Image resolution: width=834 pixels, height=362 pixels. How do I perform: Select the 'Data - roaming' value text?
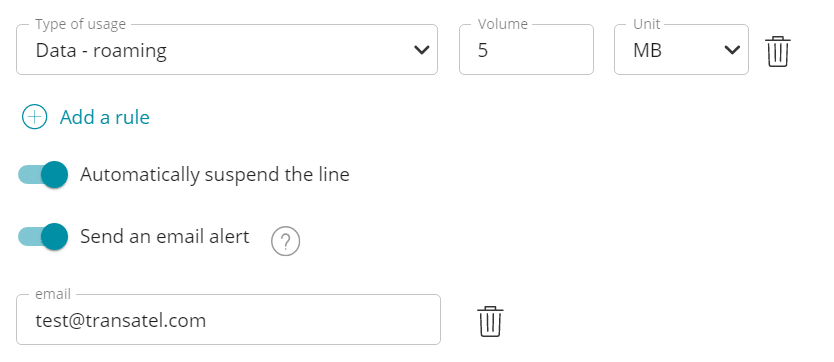101,51
